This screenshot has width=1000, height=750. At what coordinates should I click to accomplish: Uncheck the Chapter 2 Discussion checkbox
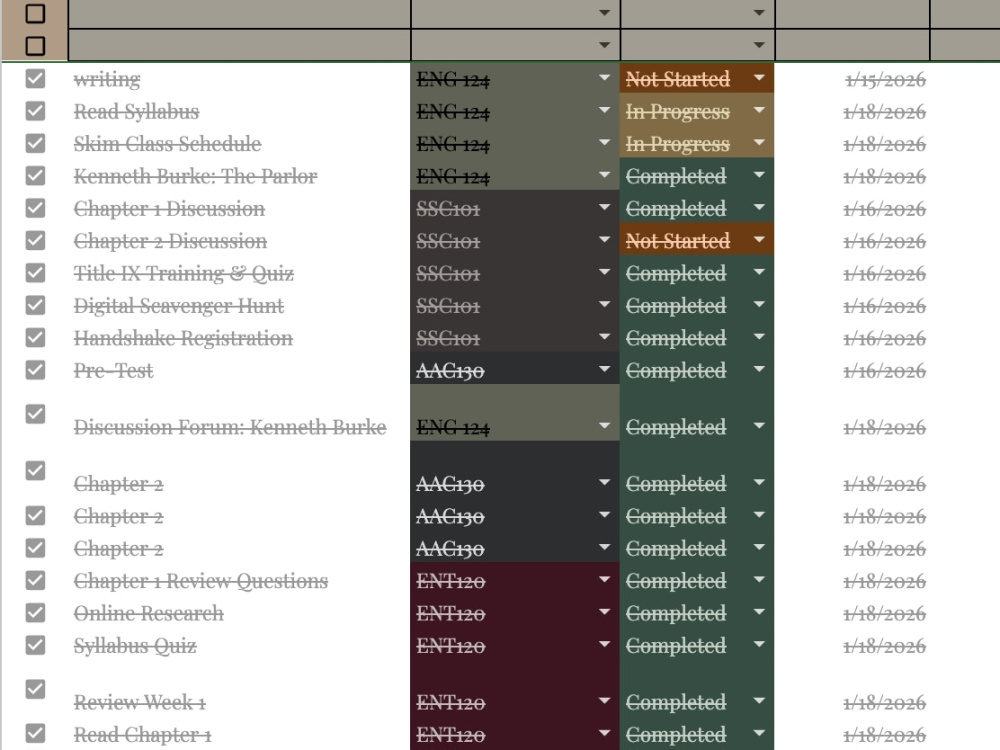[x=35, y=240]
